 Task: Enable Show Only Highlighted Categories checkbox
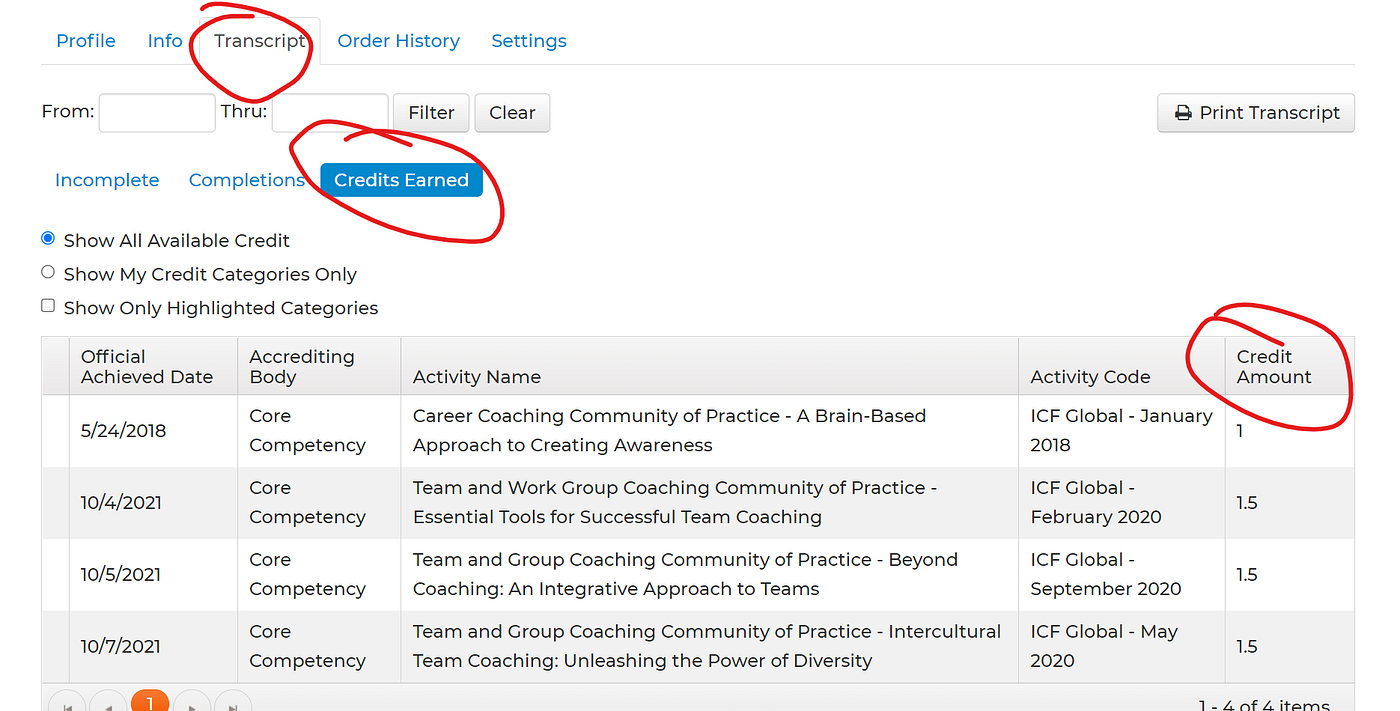click(48, 306)
